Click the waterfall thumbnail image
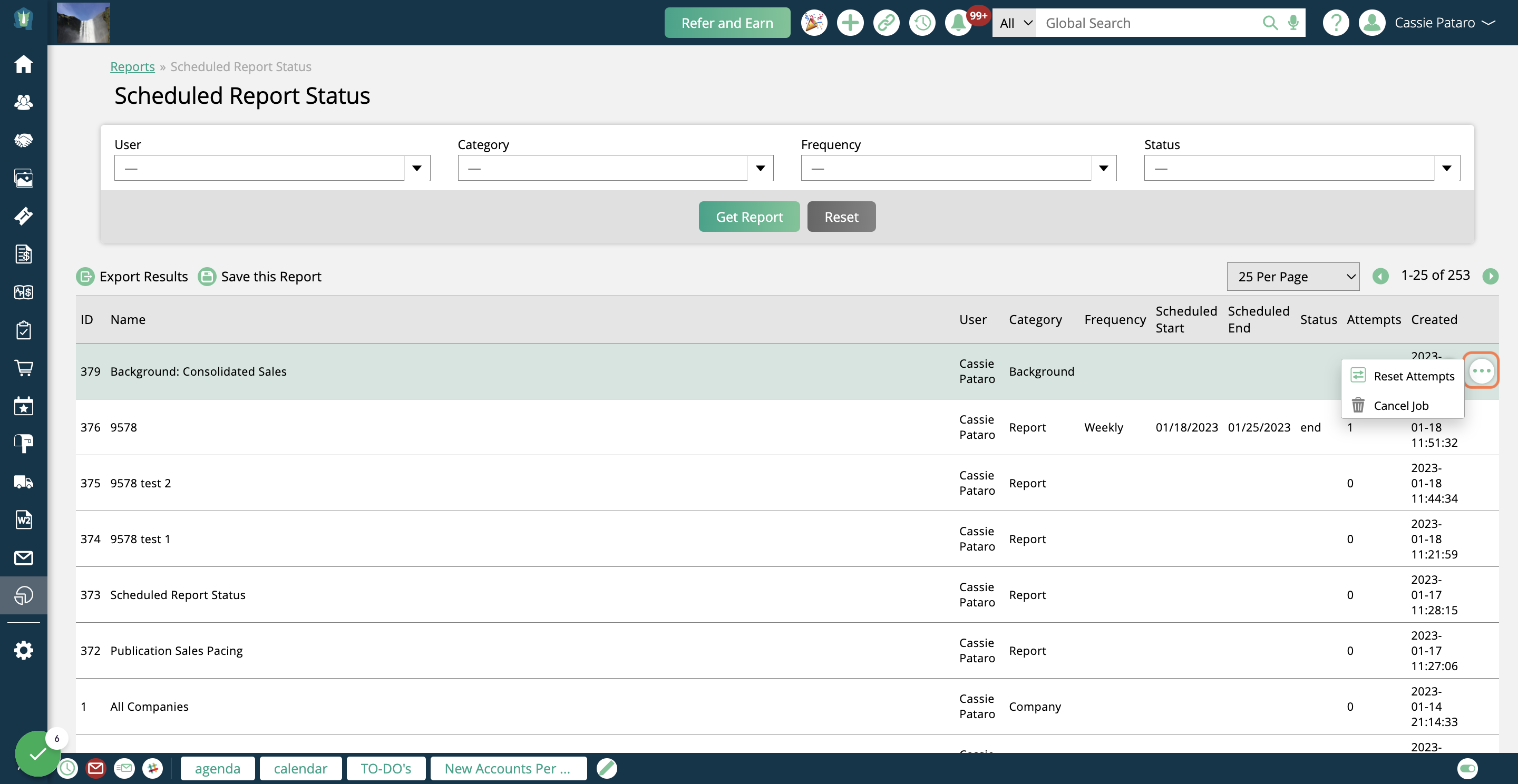Image resolution: width=1518 pixels, height=784 pixels. tap(83, 22)
